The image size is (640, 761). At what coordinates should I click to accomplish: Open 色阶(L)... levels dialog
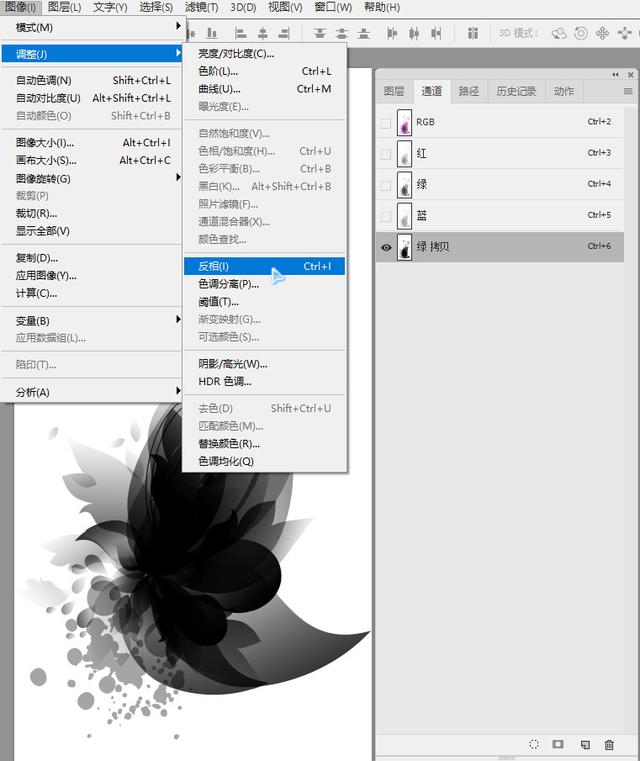264,71
